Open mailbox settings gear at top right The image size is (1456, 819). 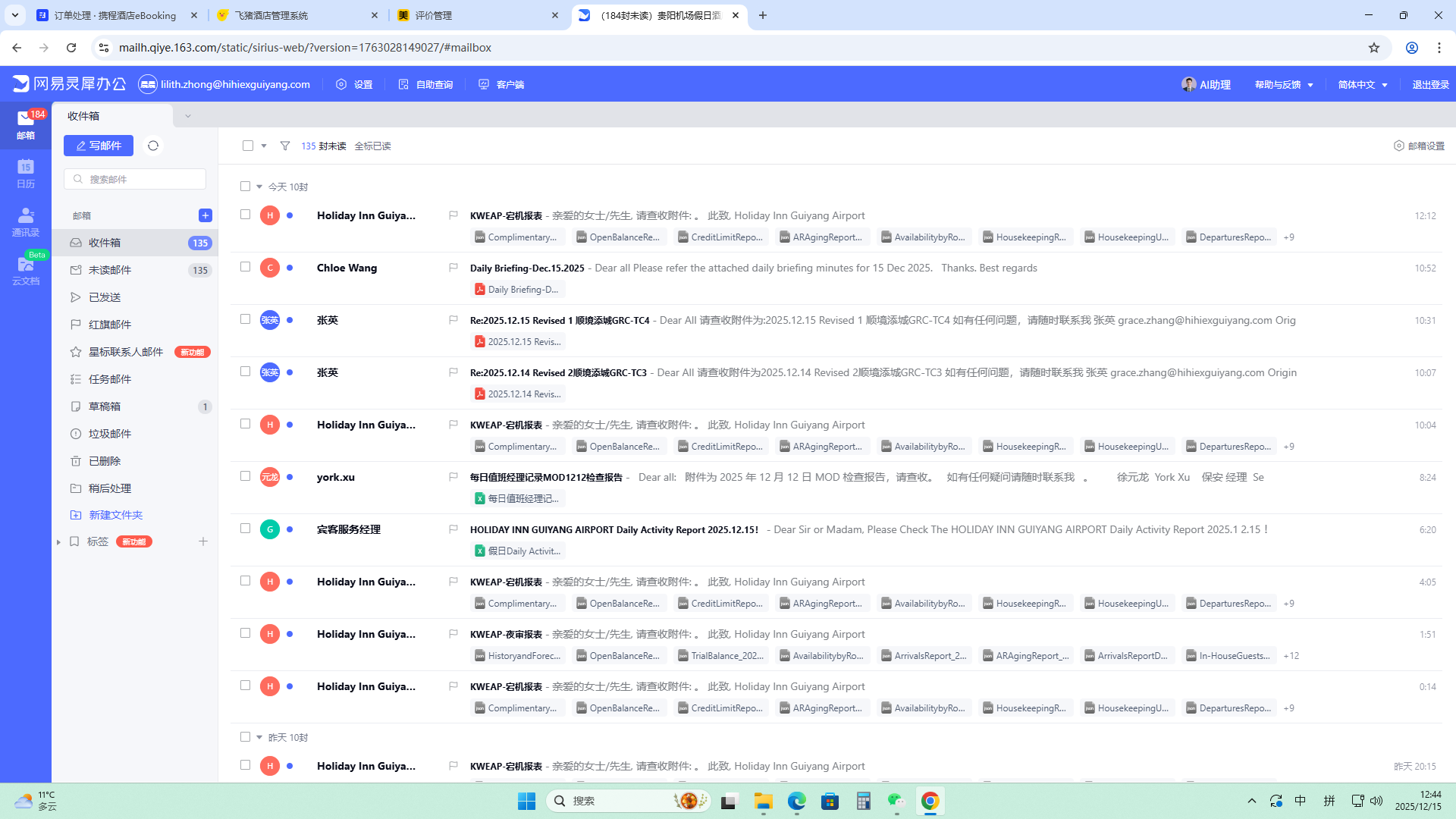pyautogui.click(x=1419, y=146)
